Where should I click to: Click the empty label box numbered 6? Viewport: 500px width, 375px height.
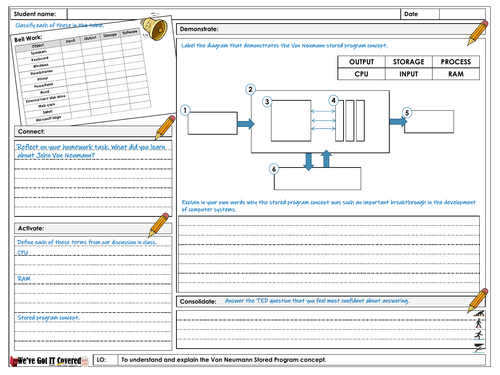point(317,179)
